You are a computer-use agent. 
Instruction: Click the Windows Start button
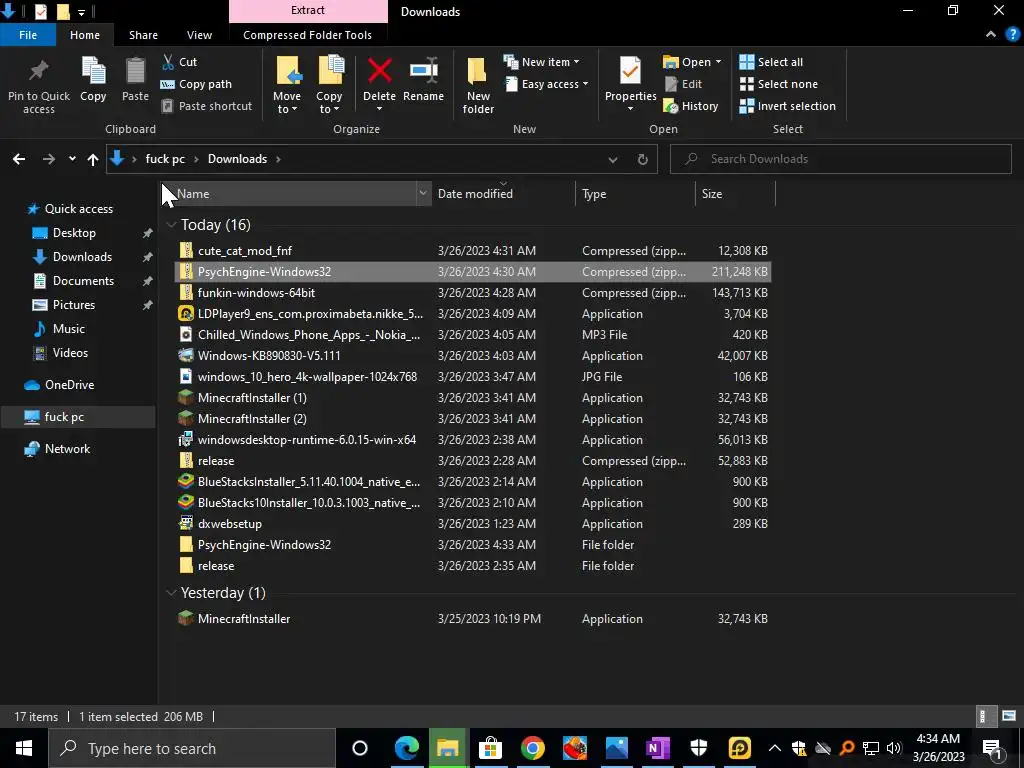pos(24,748)
